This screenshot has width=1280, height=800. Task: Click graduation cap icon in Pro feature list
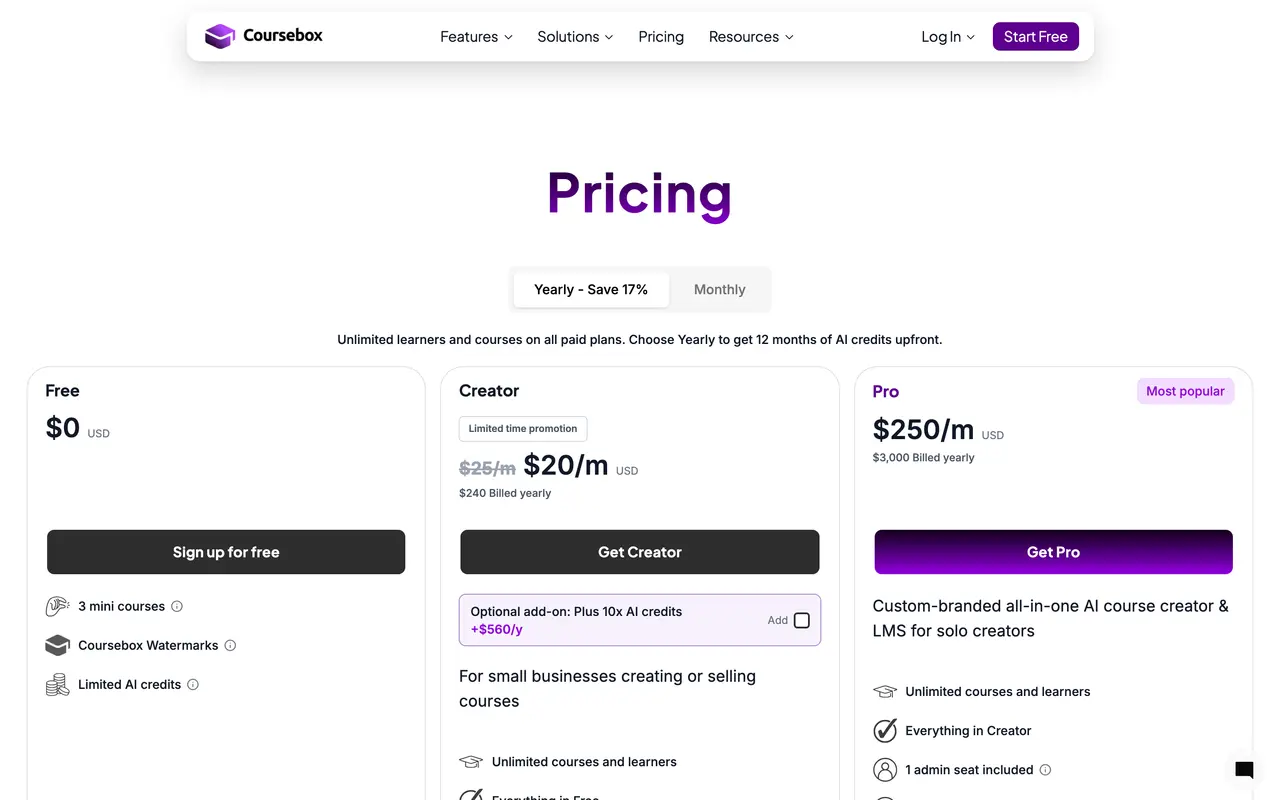885,692
